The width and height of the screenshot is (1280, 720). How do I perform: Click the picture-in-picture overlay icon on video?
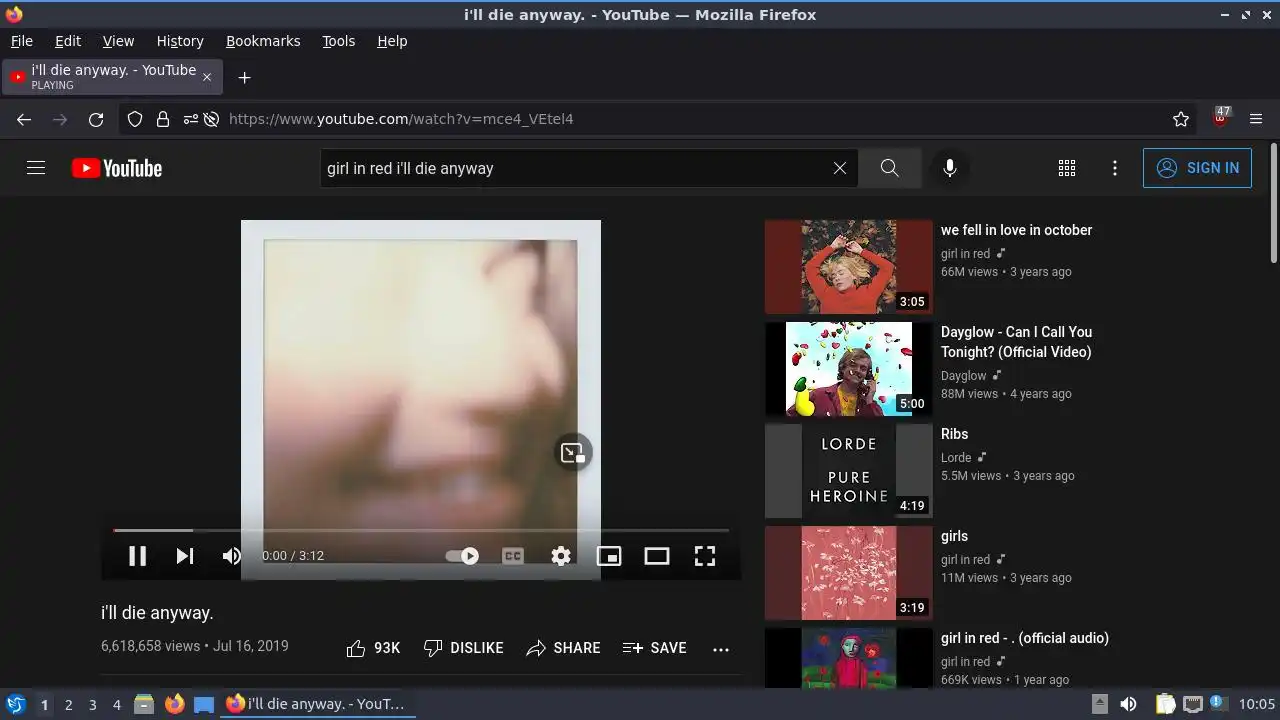click(573, 453)
